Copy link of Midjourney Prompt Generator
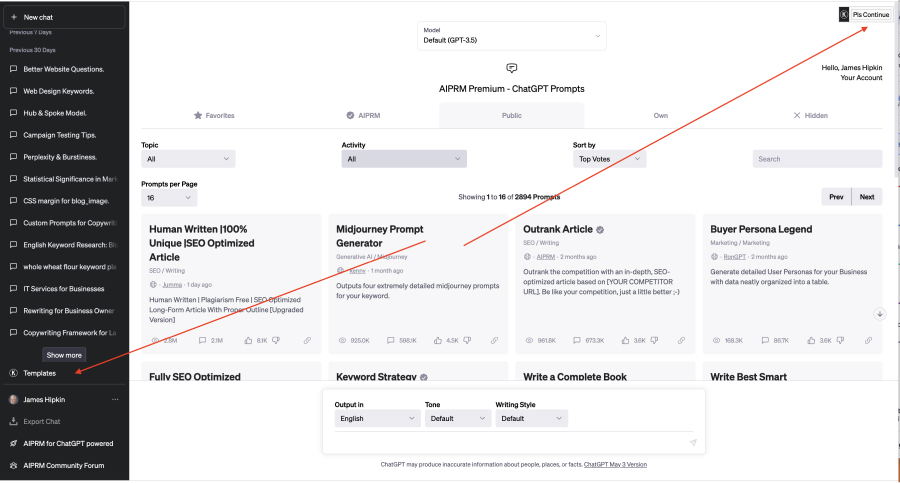 (x=494, y=341)
